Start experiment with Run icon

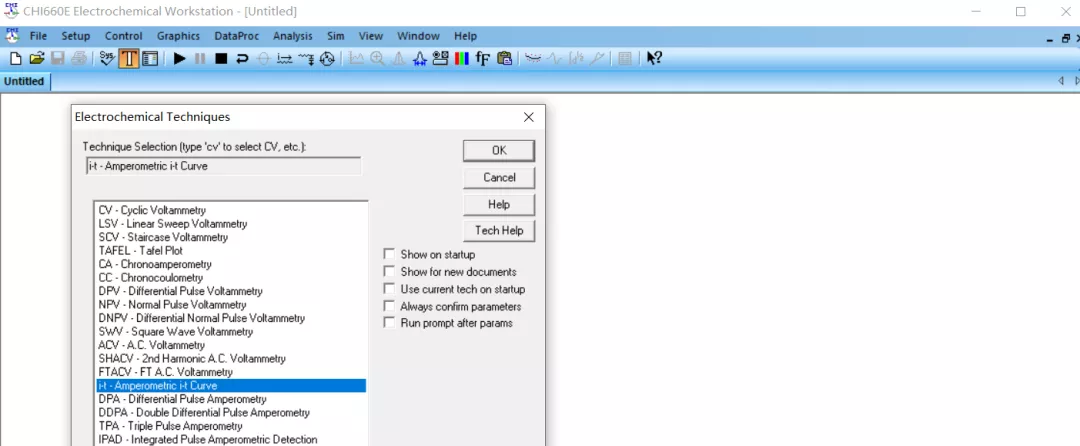tap(180, 59)
